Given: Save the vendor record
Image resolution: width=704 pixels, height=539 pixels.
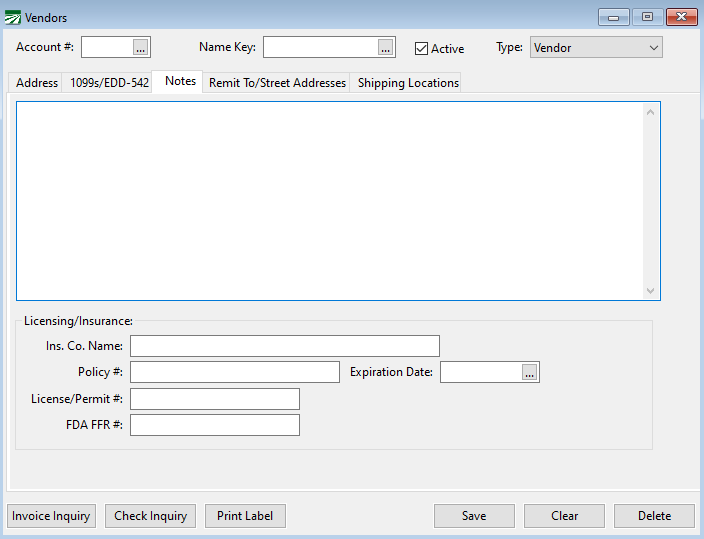Looking at the screenshot, I should click(x=474, y=516).
